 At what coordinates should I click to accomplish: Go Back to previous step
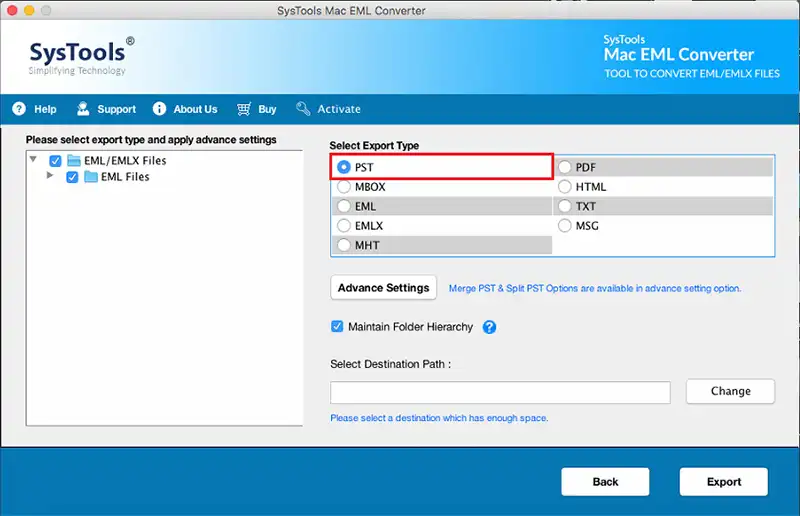pos(606,482)
